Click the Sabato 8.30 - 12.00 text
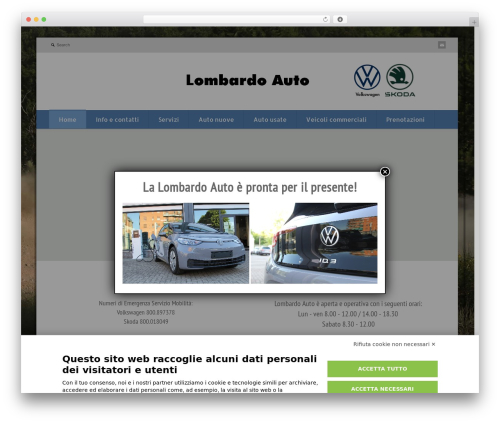500x423 pixels. (348, 324)
